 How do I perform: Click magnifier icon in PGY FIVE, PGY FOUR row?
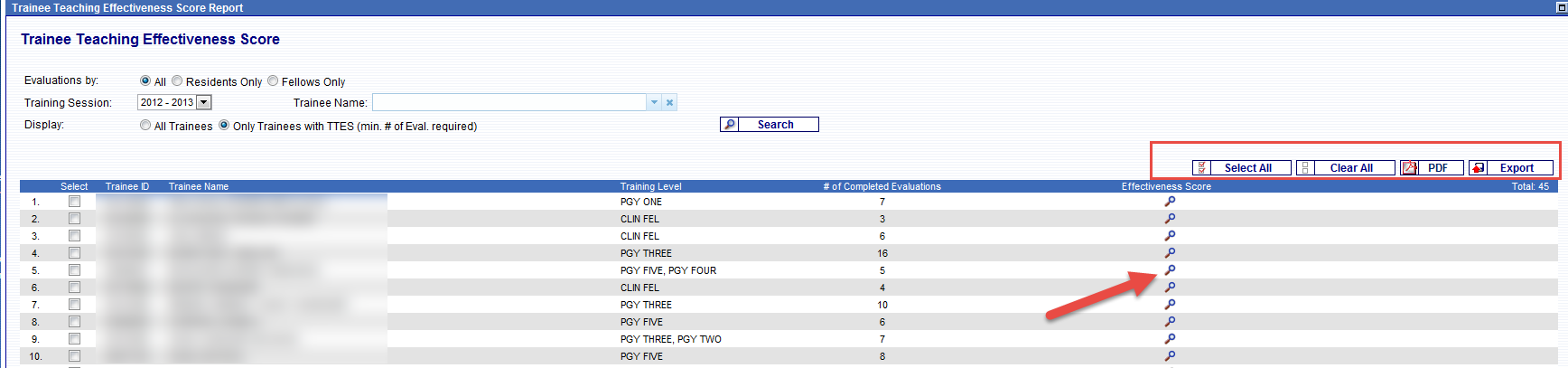[x=1170, y=270]
